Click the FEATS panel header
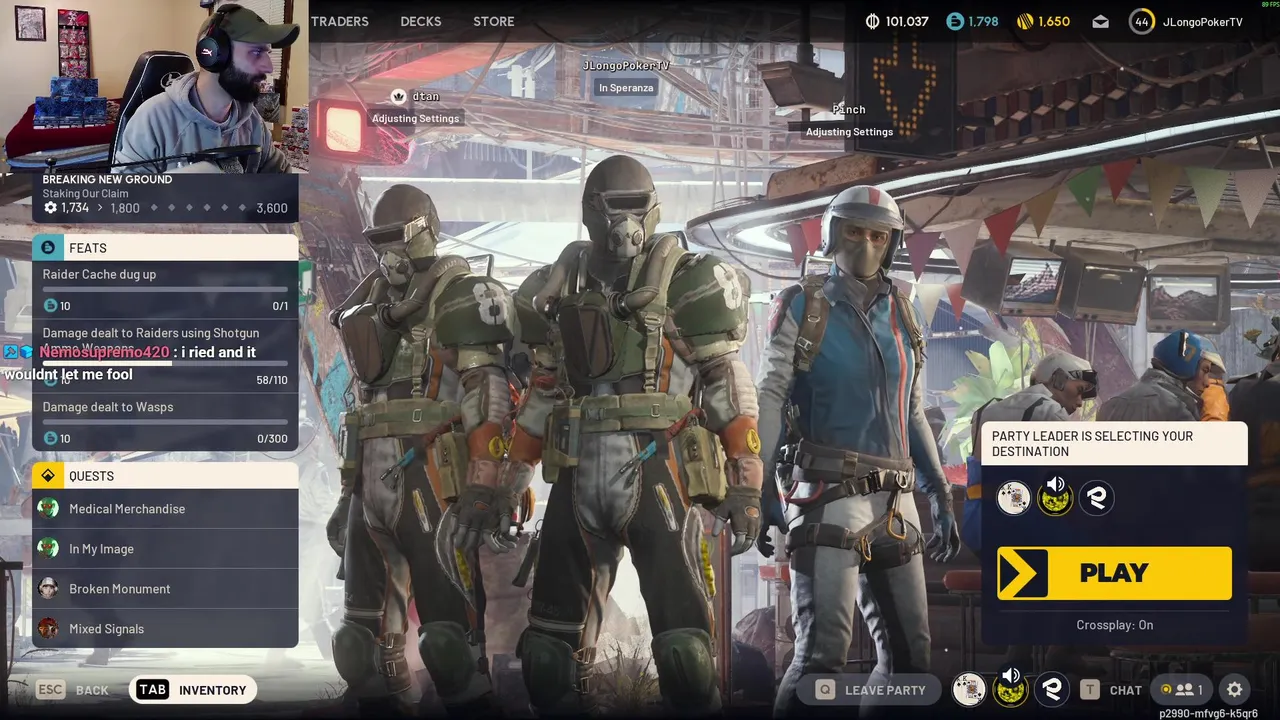The image size is (1280, 720). tap(165, 248)
